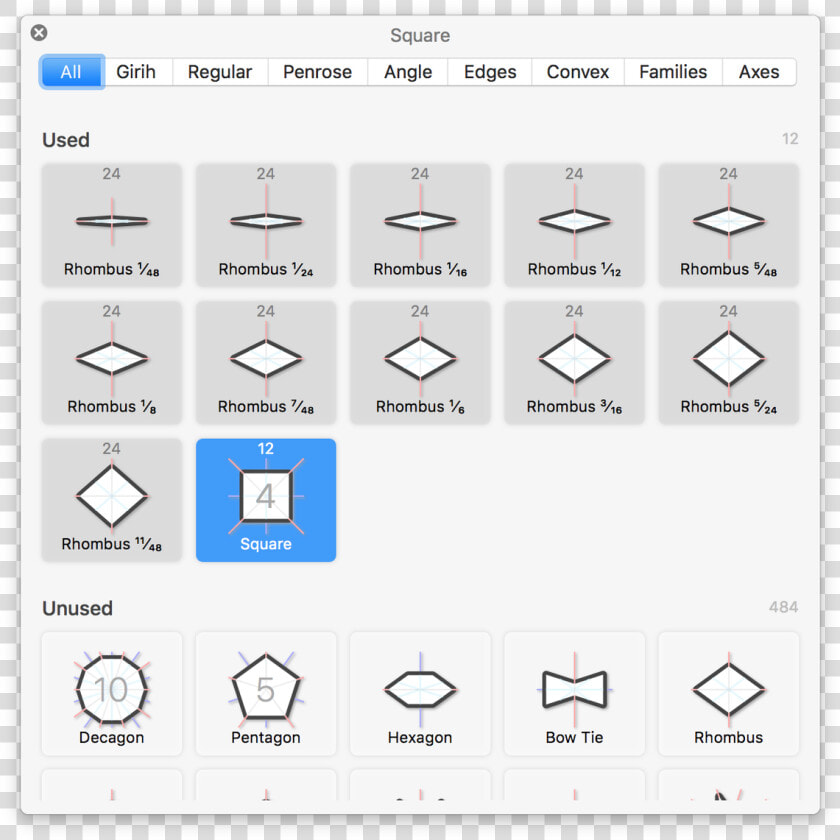
Task: Switch to the Families filter tab
Action: [x=673, y=72]
